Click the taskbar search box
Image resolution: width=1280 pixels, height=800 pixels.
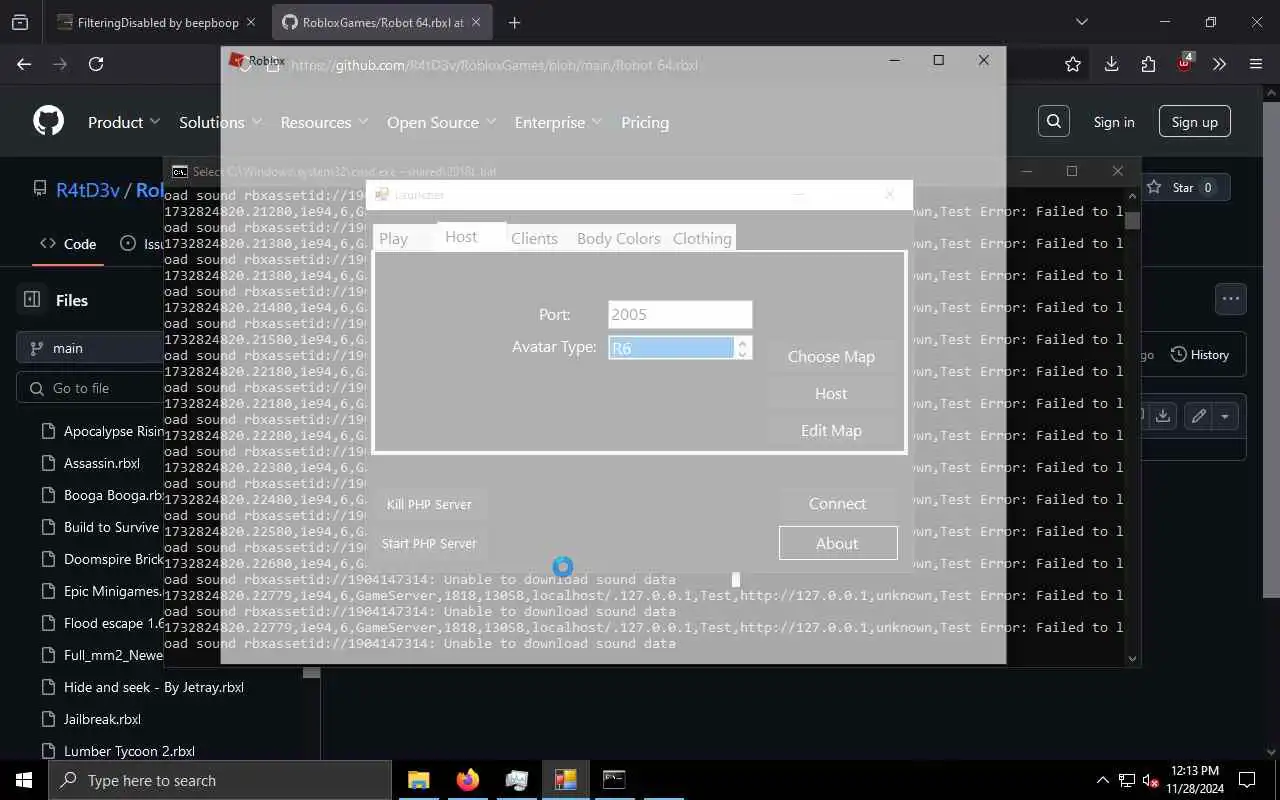[220, 780]
